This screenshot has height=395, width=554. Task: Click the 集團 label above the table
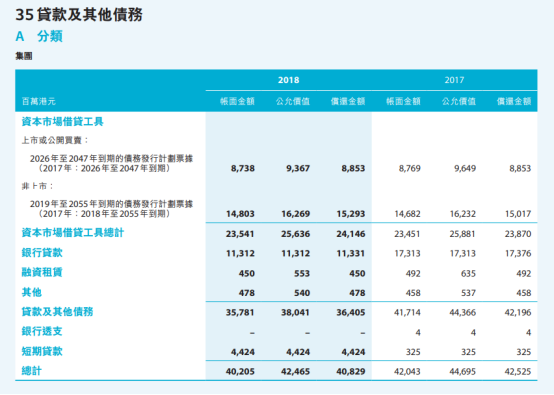[24, 56]
